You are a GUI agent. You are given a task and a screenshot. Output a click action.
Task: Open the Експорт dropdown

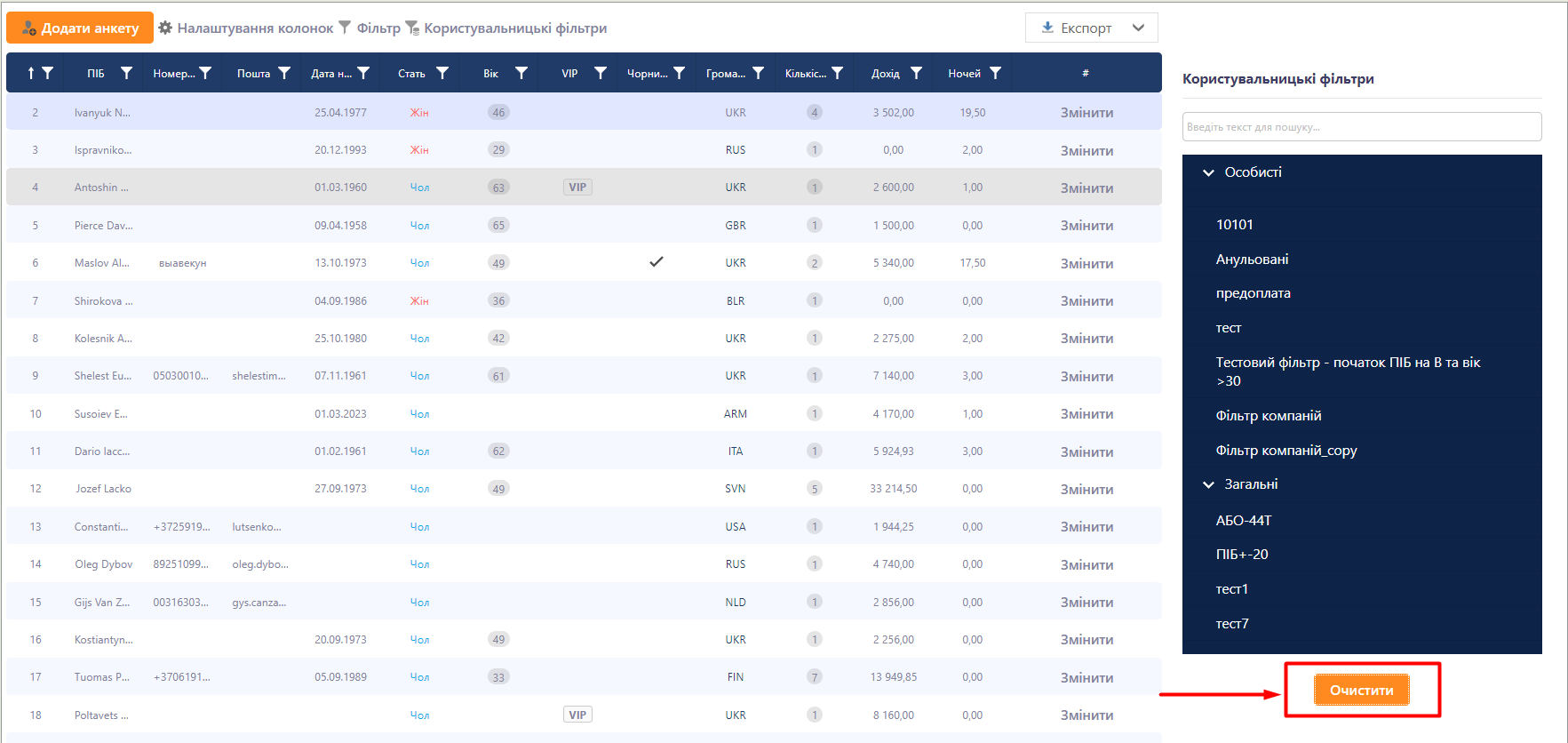(x=1091, y=28)
